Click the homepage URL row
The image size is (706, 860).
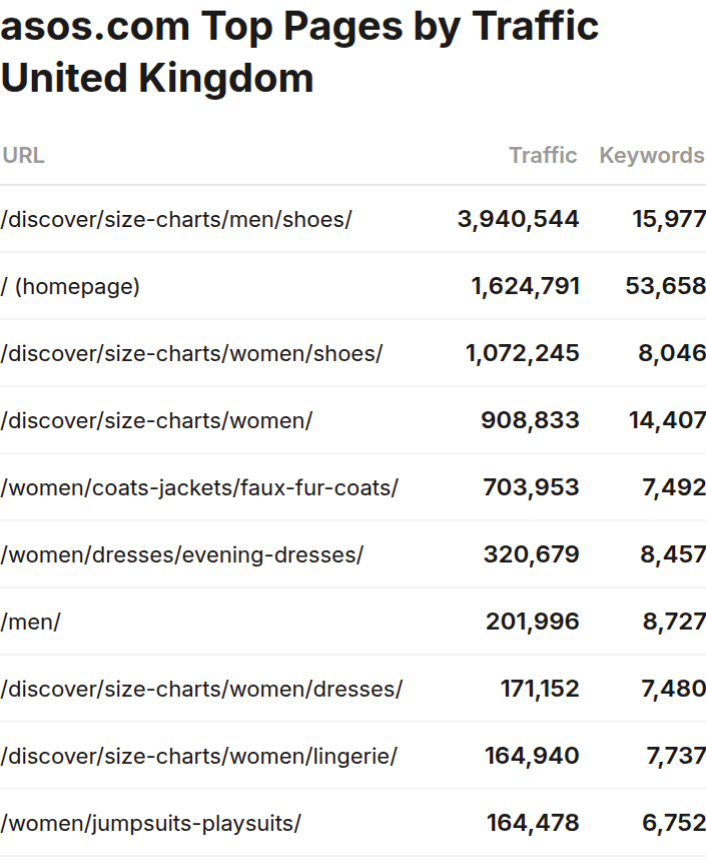click(70, 287)
